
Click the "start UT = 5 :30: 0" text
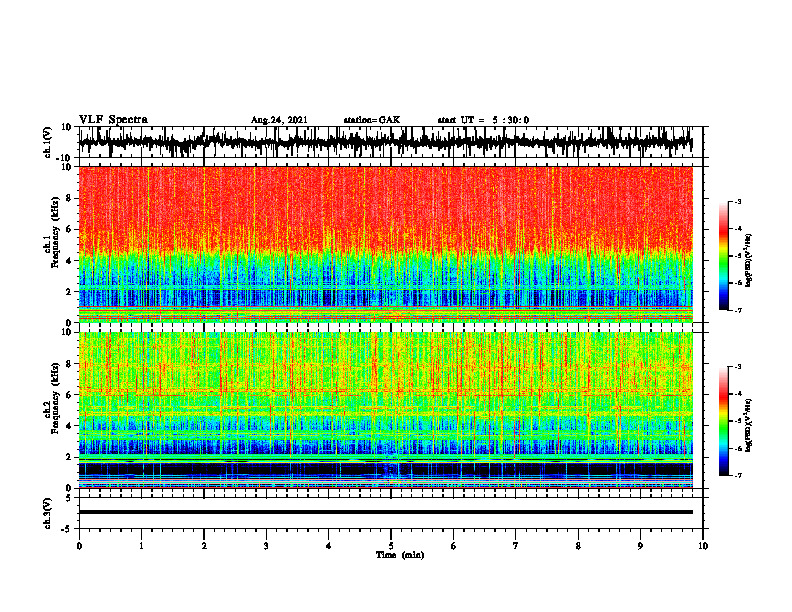[x=483, y=120]
